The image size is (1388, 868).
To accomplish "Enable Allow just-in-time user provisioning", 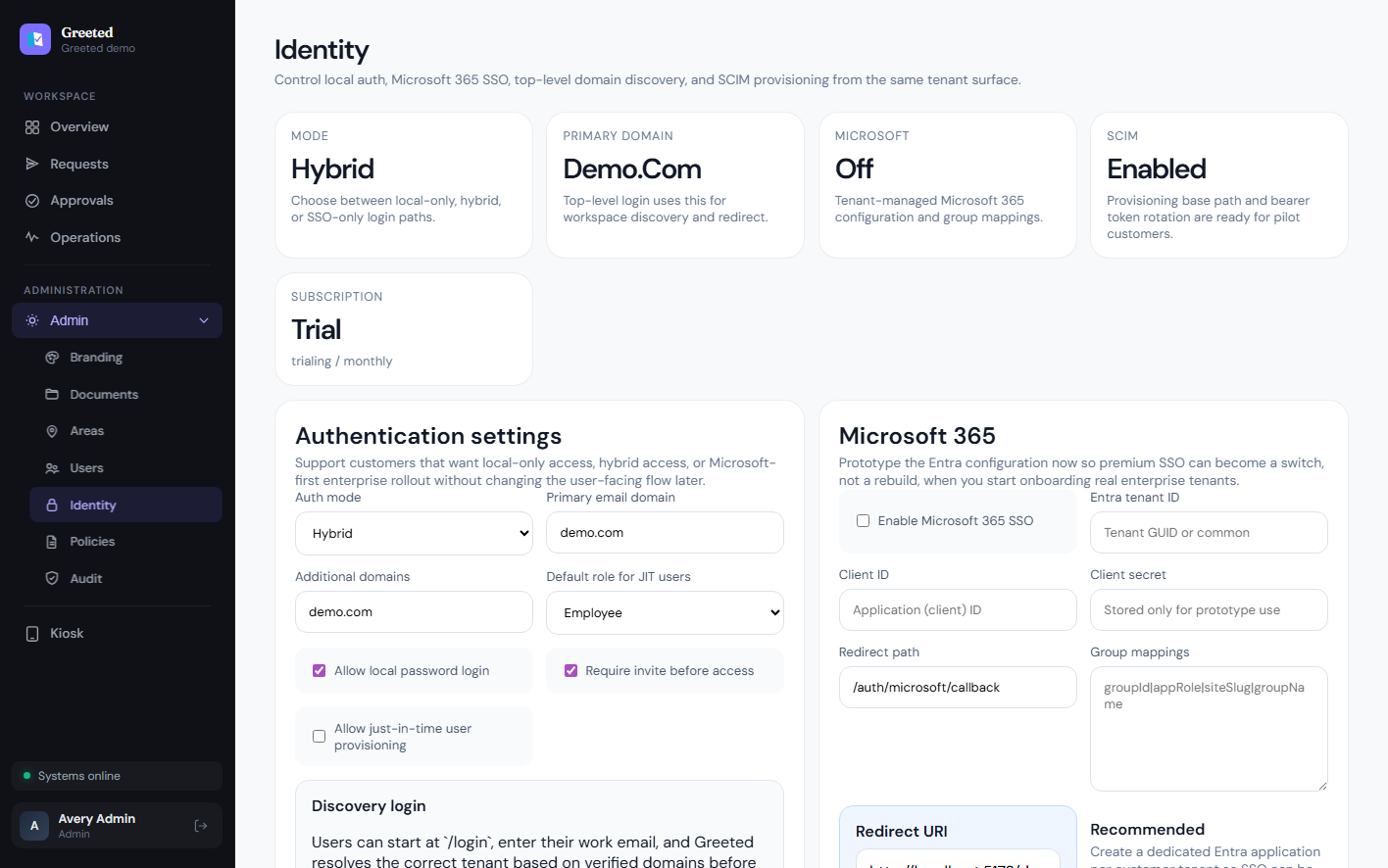I will [x=319, y=737].
